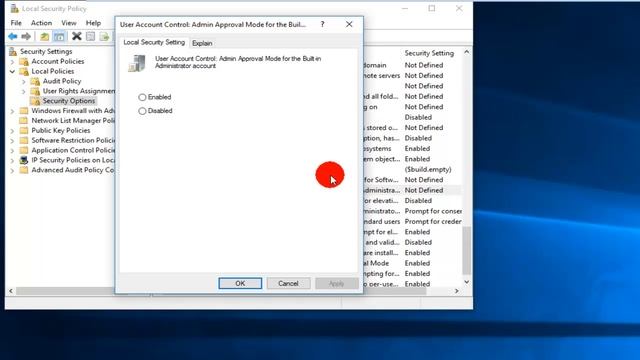The width and height of the screenshot is (640, 360).
Task: Click the Advanced Audit Policy folder icon
Action: [x=24, y=170]
